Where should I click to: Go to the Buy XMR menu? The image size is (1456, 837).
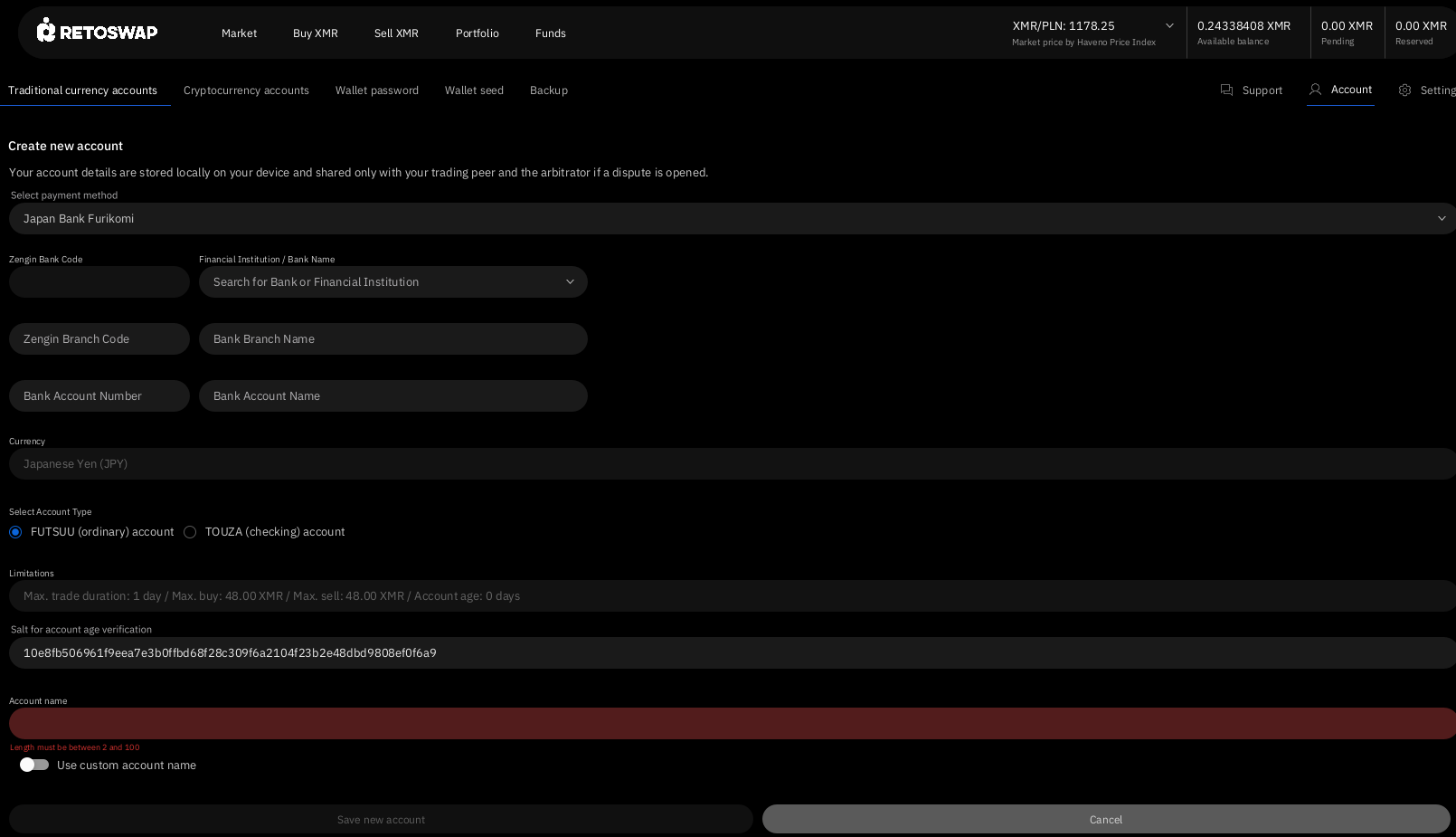(x=315, y=33)
